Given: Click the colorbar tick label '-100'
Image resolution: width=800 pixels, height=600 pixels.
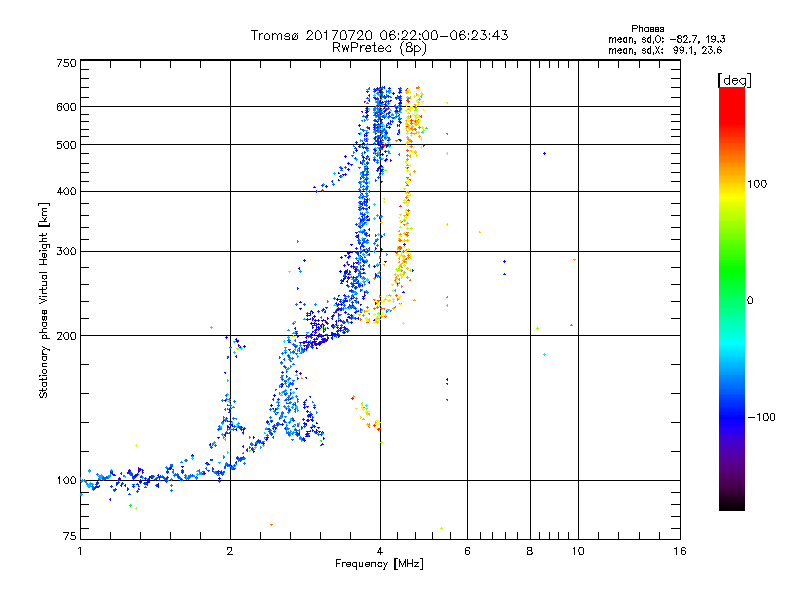Looking at the screenshot, I should click(761, 417).
